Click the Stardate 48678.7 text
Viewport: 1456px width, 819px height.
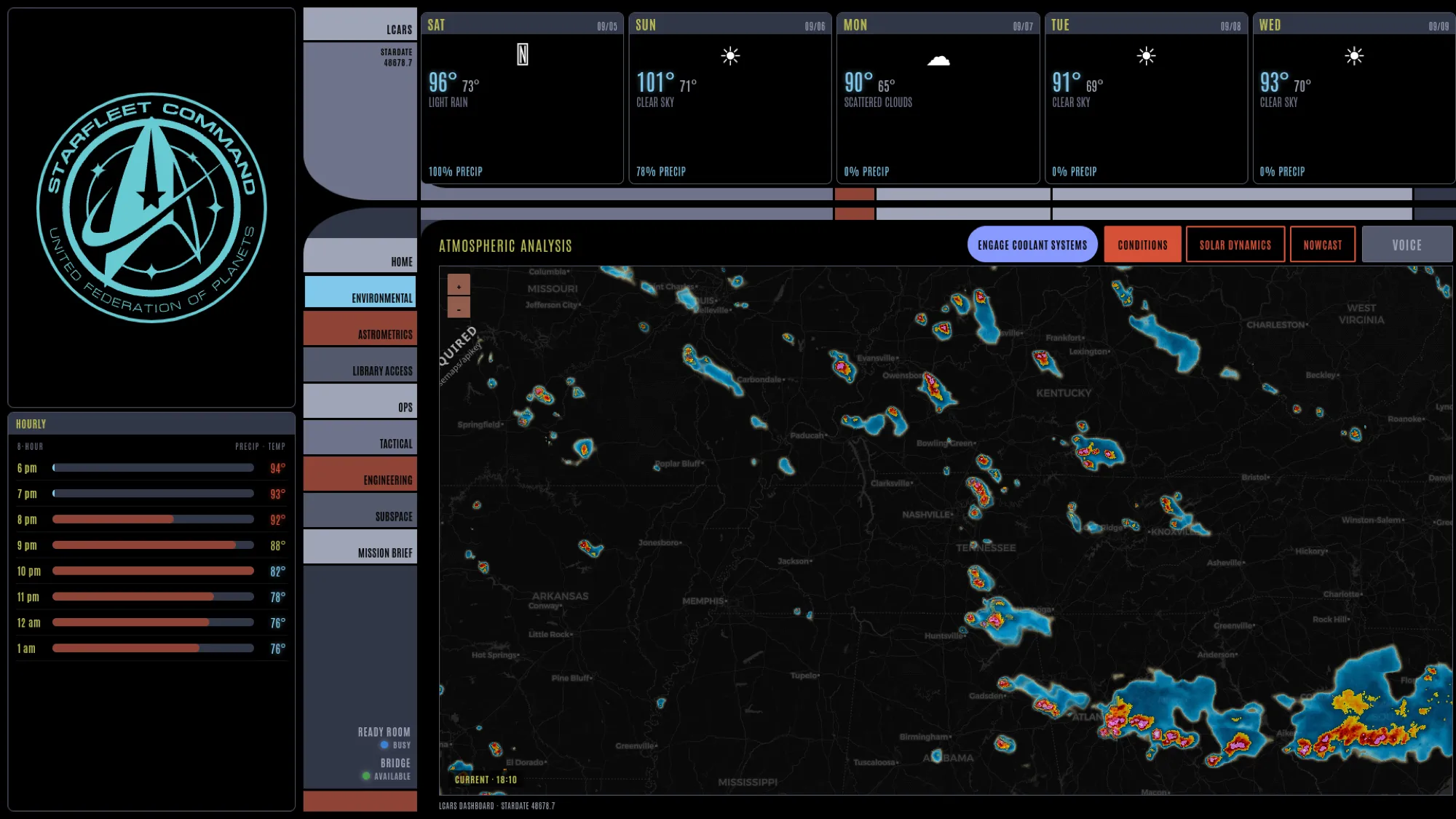[396, 58]
